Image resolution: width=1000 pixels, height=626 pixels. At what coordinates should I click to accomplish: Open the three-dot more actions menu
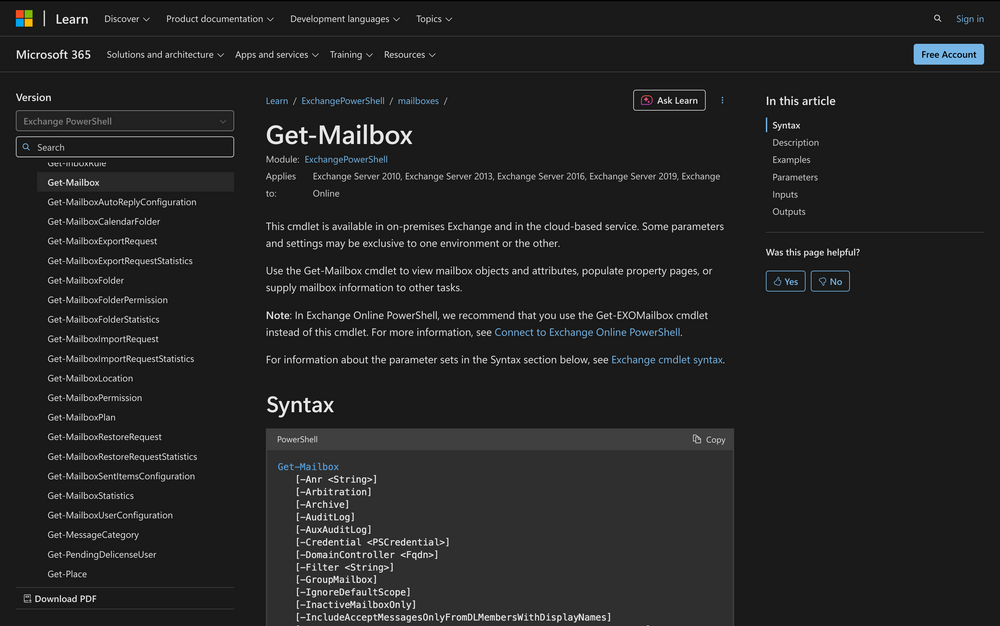pos(722,100)
